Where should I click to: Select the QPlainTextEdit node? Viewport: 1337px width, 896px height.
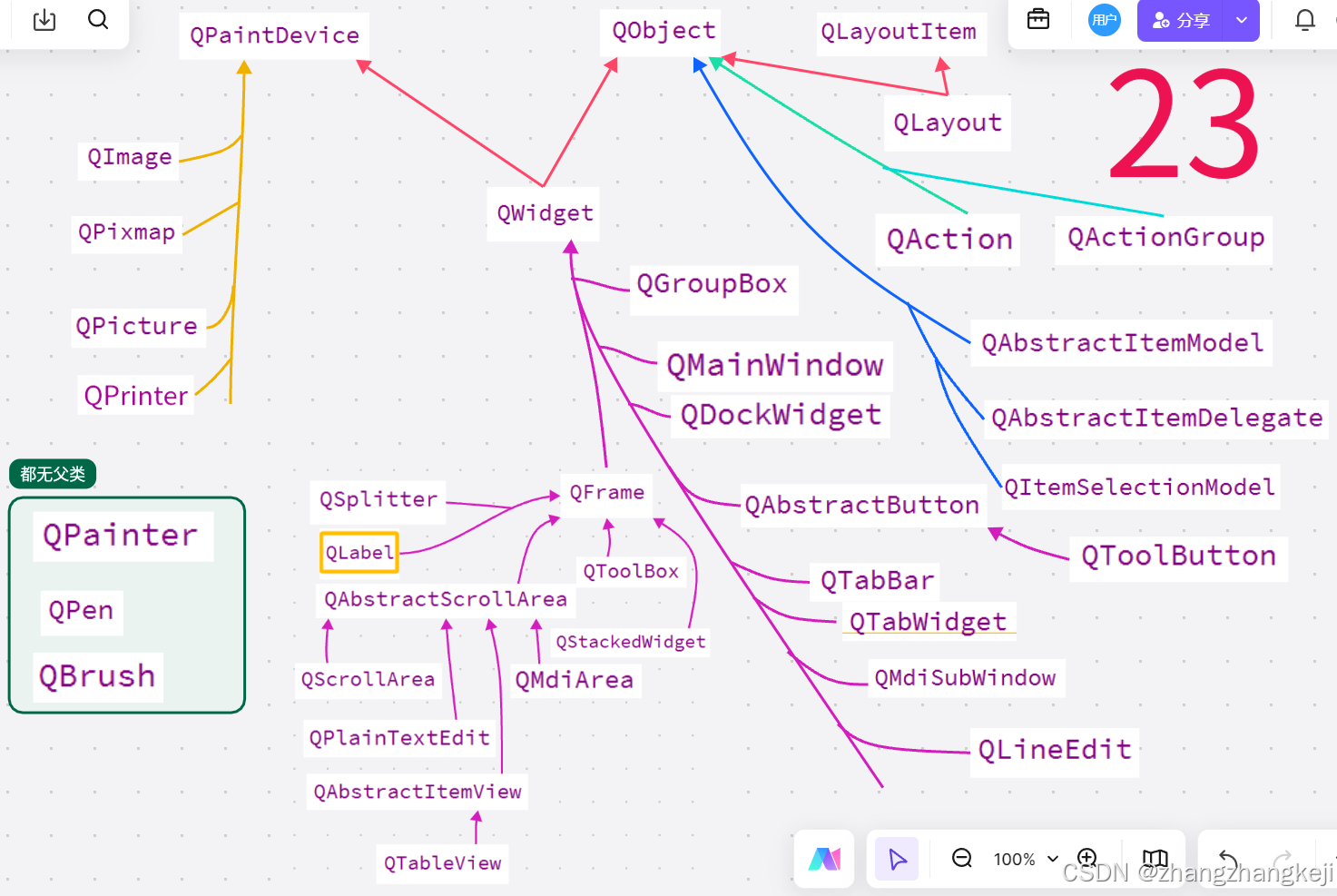pos(399,738)
